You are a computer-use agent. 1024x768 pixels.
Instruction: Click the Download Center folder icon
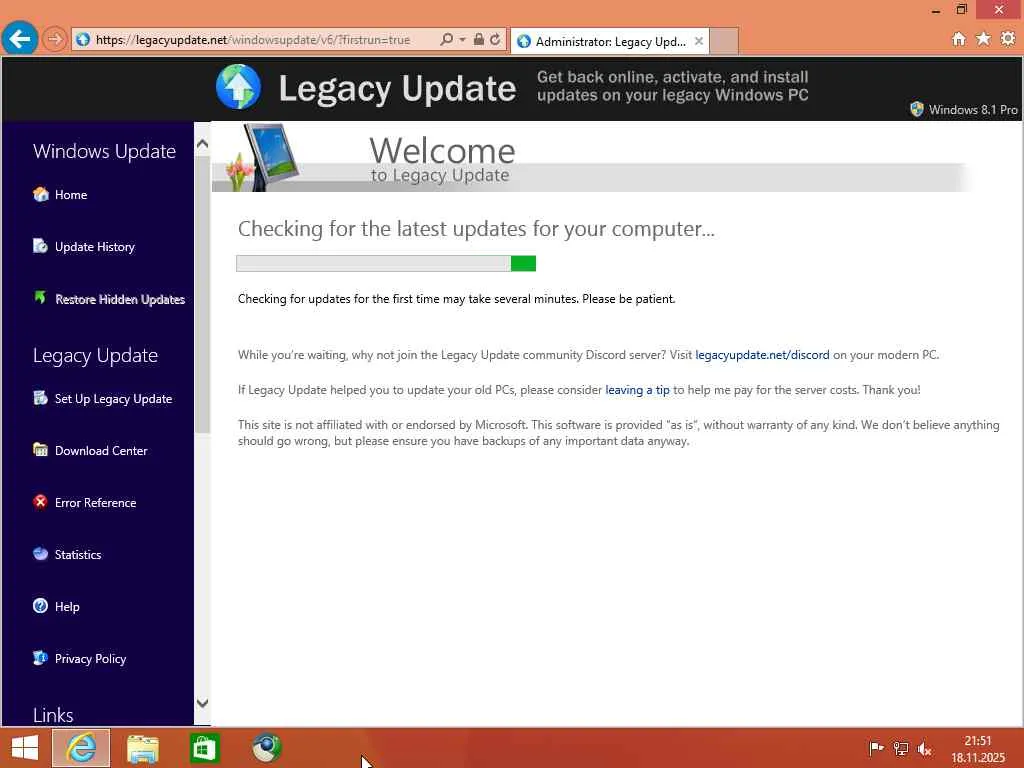tap(40, 449)
